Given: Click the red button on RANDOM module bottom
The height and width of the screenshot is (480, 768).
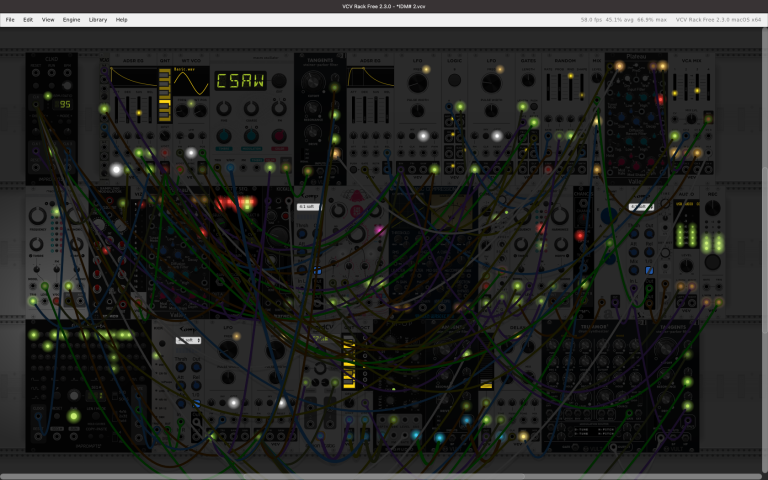Looking at the screenshot, I should [x=548, y=169].
